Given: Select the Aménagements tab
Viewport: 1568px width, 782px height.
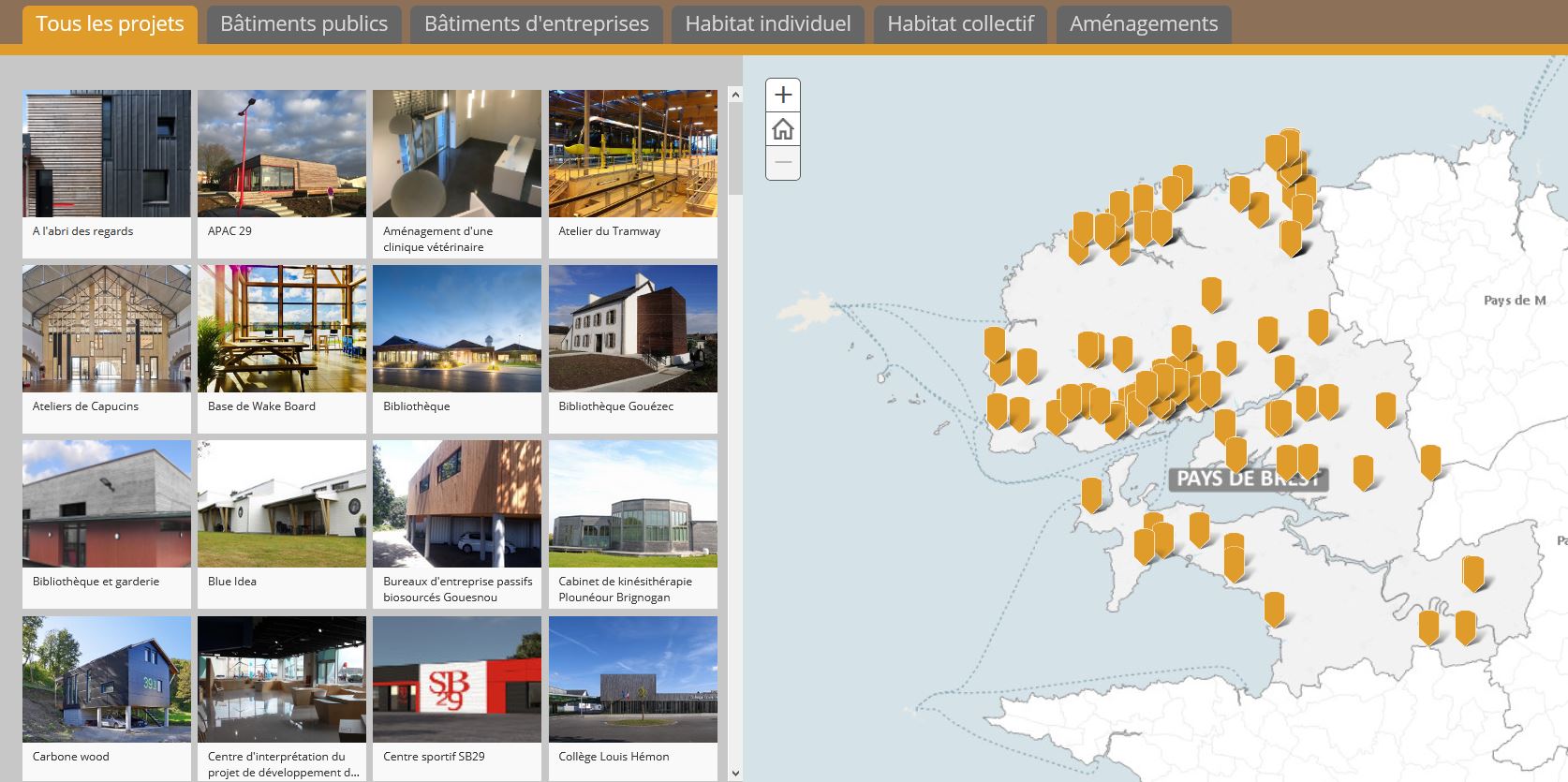Looking at the screenshot, I should coord(1144,24).
